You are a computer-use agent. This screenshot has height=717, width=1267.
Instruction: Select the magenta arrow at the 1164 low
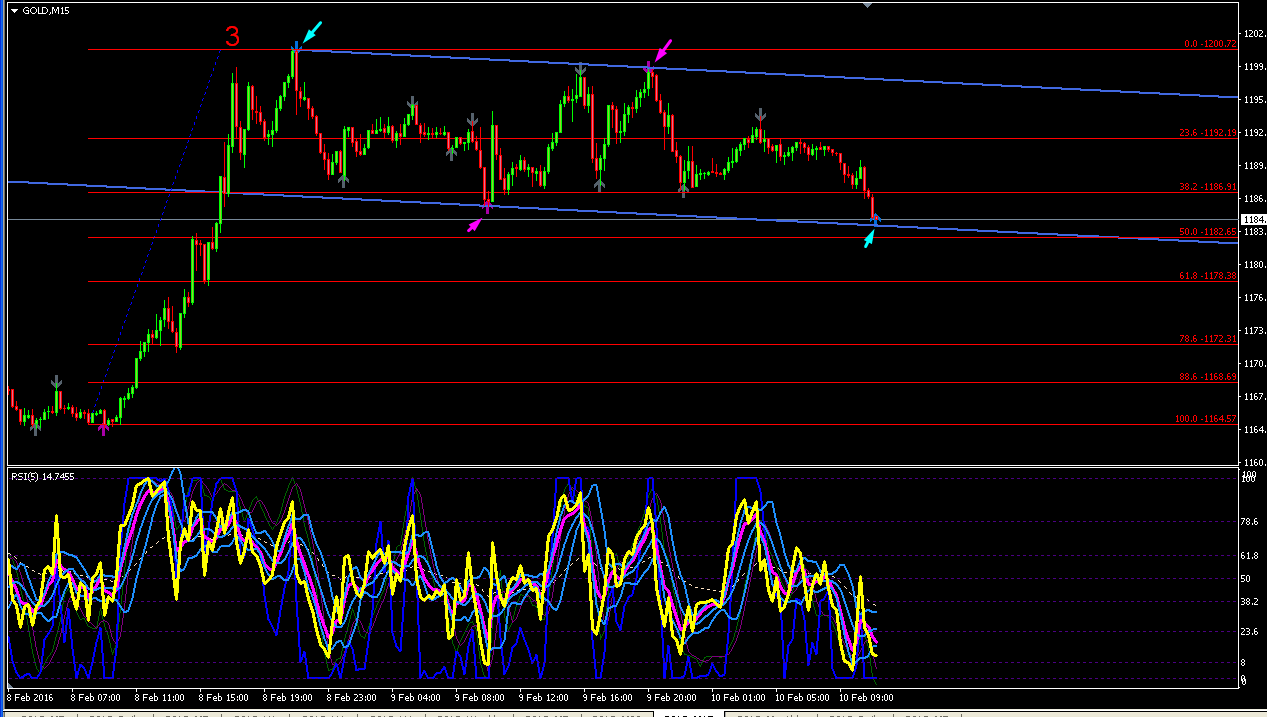(x=103, y=429)
